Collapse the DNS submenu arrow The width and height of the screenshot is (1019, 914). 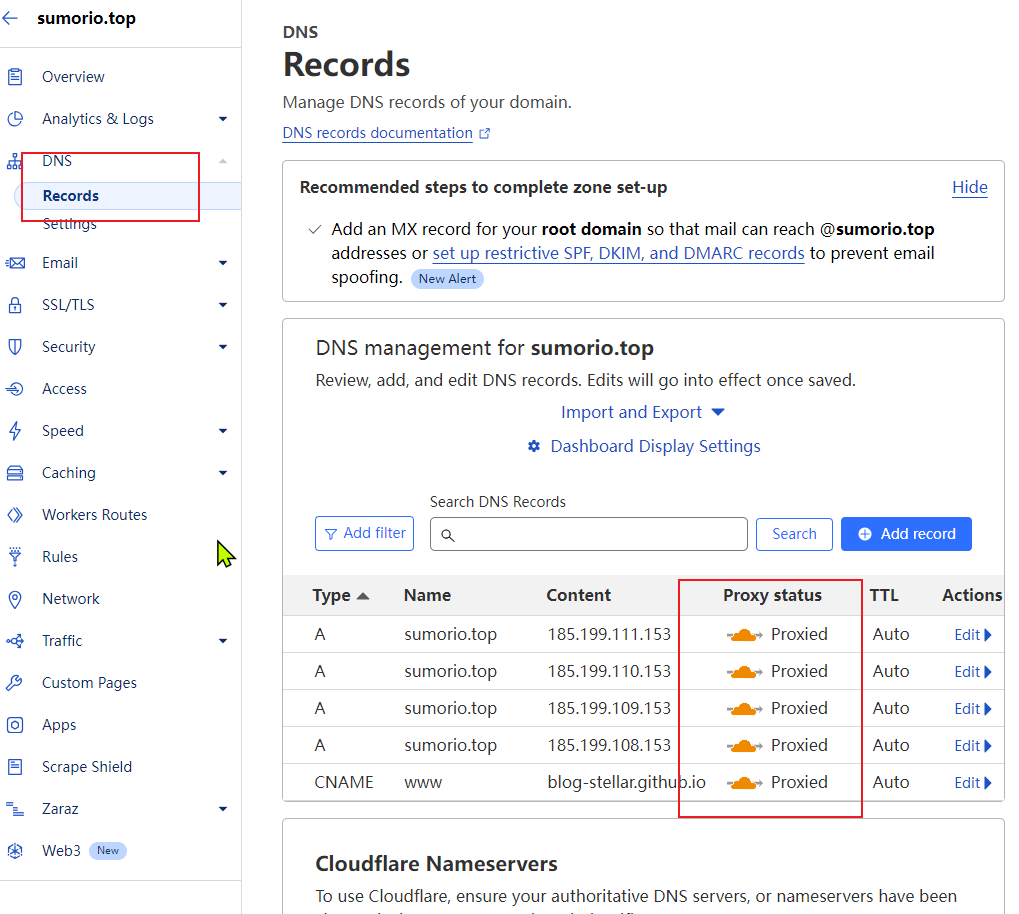point(223,161)
